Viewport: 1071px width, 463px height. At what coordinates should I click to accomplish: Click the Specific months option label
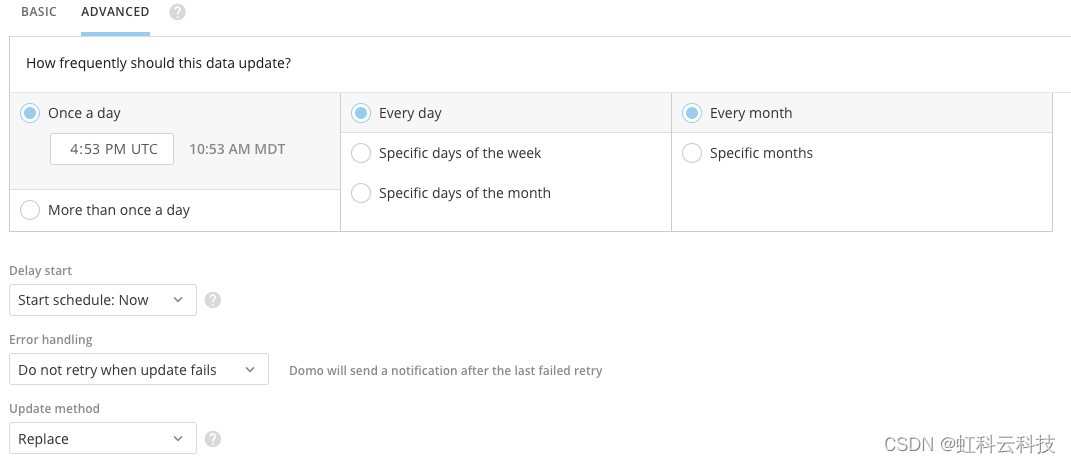pos(761,153)
